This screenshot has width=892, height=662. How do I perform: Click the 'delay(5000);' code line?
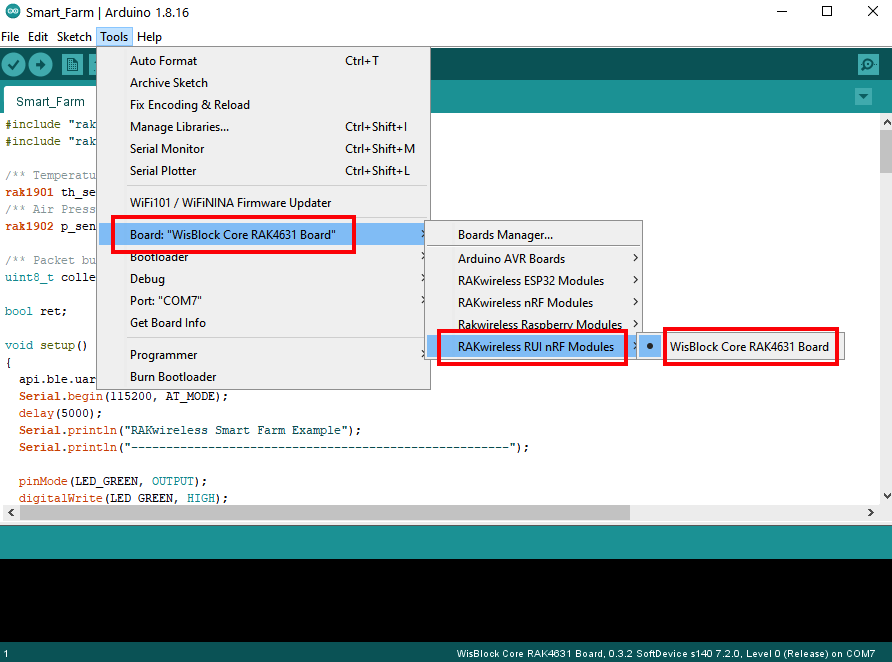[60, 413]
